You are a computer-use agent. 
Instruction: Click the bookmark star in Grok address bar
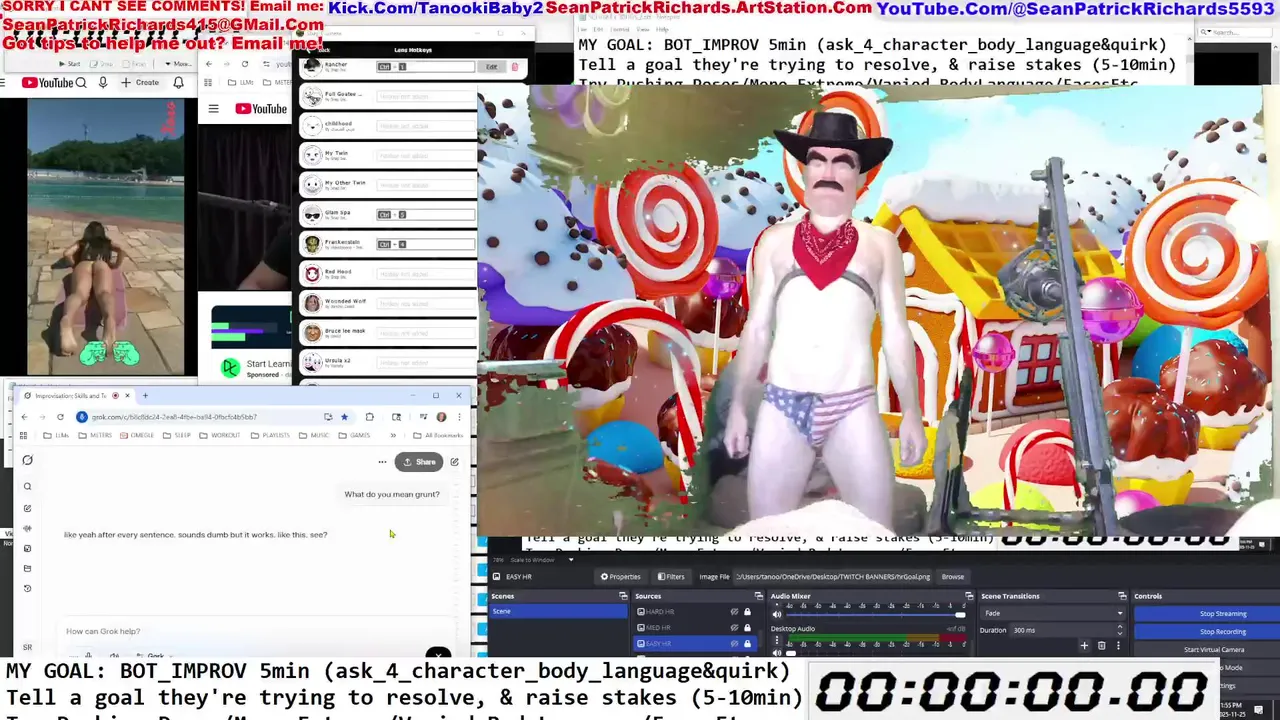coord(344,417)
